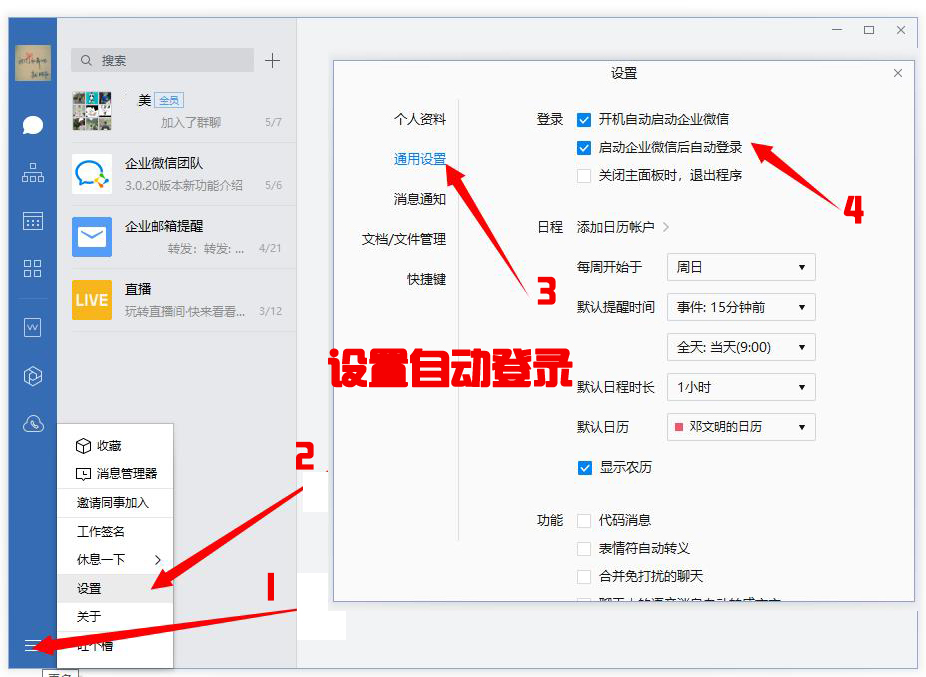Open the Calendar icon in sidebar
Screen dimensions: 926x677
click(32, 221)
